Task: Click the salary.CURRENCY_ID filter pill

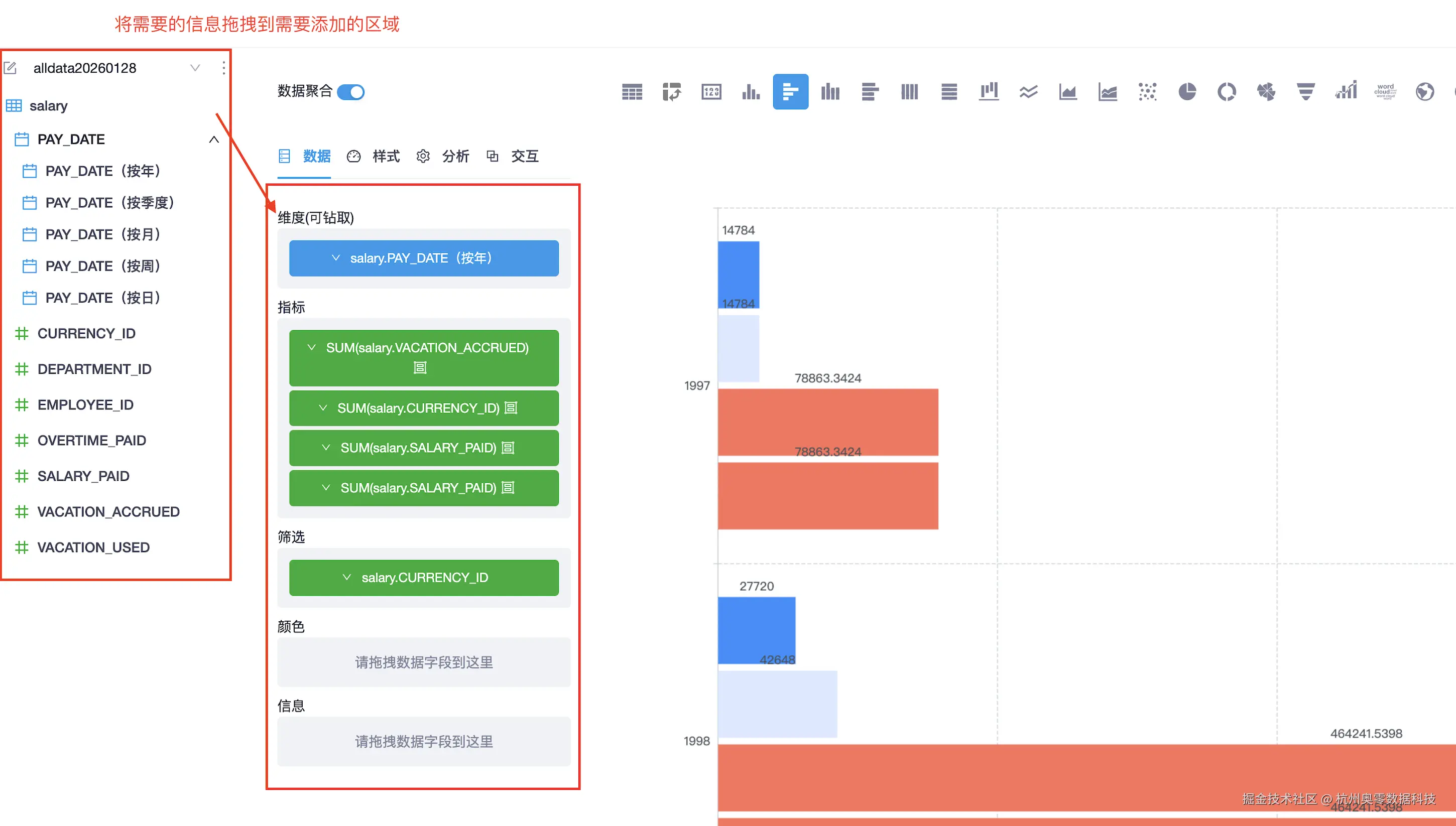Action: tap(424, 578)
